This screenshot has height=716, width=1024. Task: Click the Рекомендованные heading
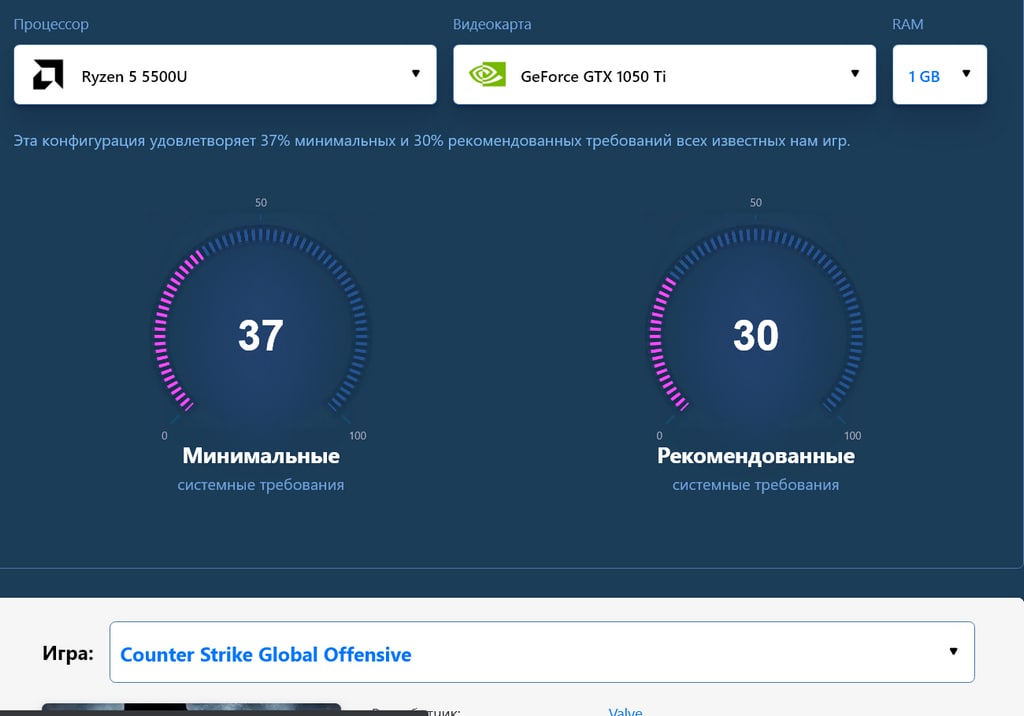click(756, 455)
